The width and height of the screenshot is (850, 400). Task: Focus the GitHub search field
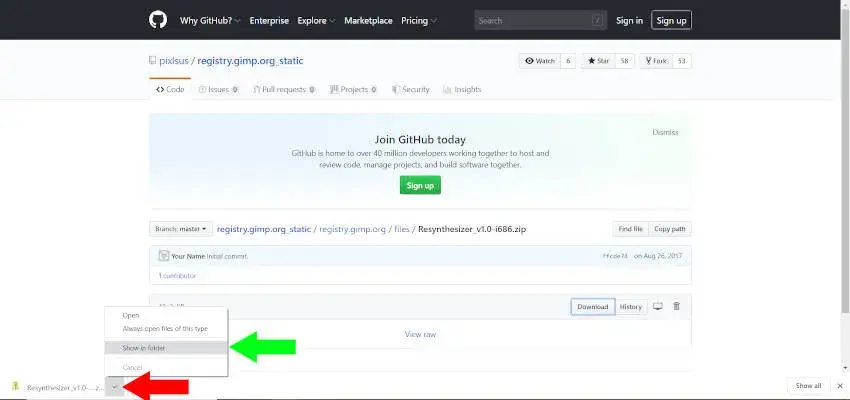pos(540,21)
